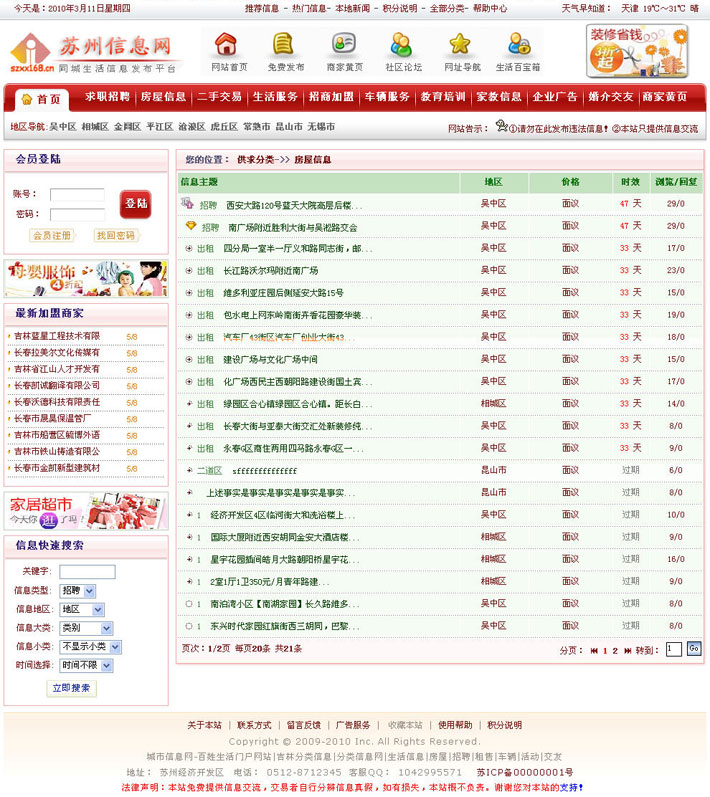
Task: Open the 社区论坛 community forum icon
Action: click(402, 45)
